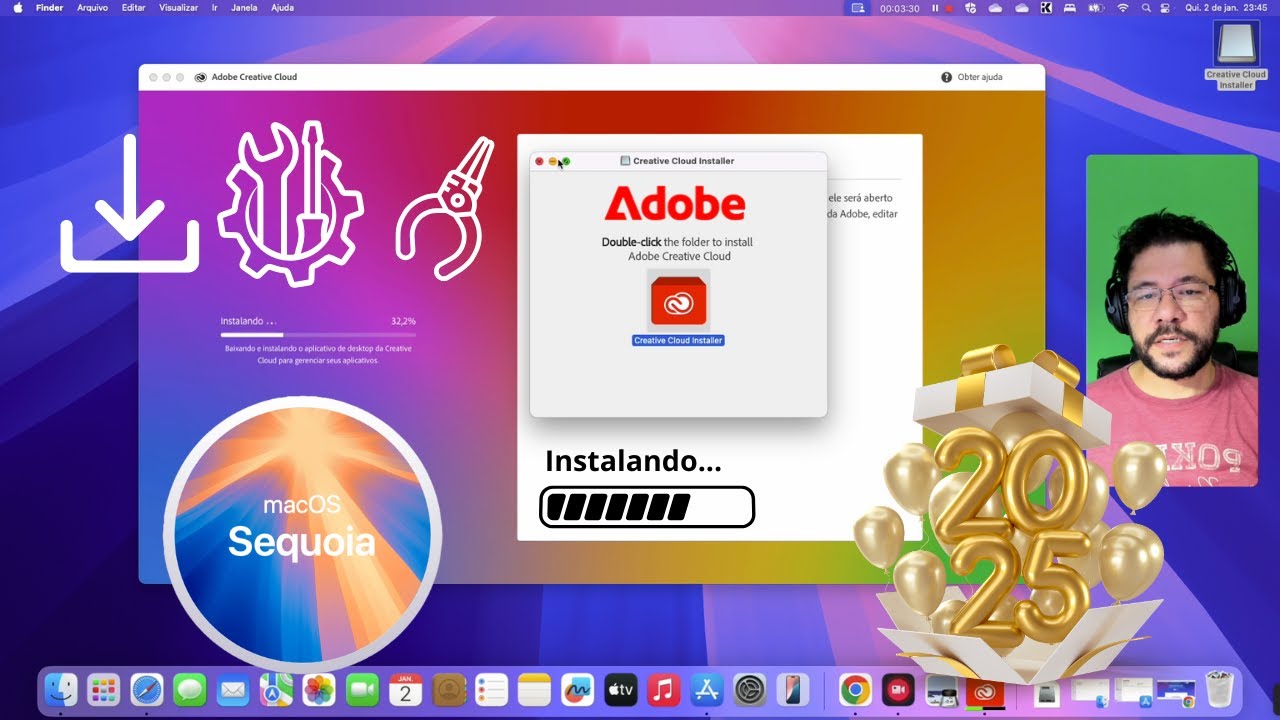The height and width of the screenshot is (720, 1280).
Task: Open Mail app in the Dock
Action: point(233,690)
